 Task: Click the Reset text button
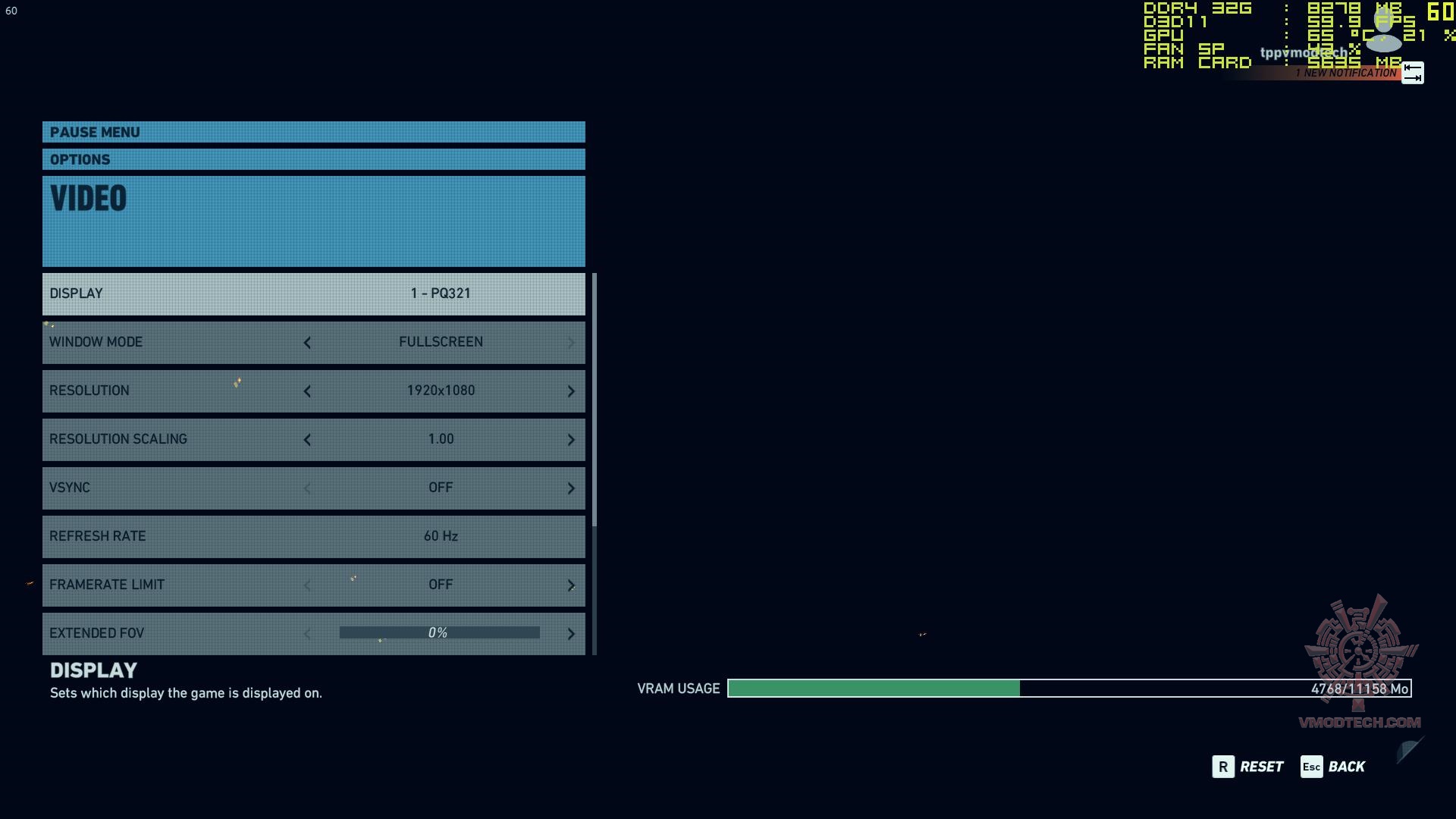(1261, 767)
